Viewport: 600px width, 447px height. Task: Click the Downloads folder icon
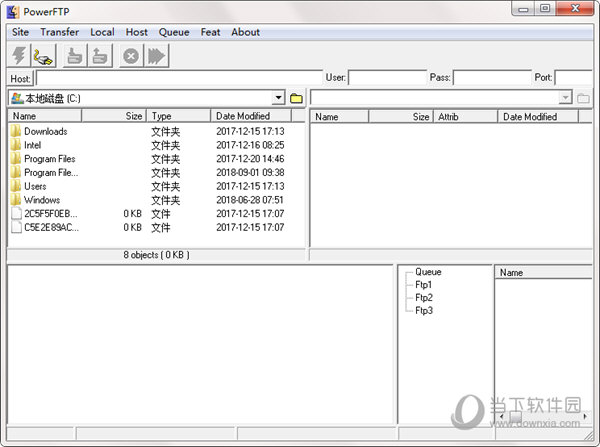(16, 131)
